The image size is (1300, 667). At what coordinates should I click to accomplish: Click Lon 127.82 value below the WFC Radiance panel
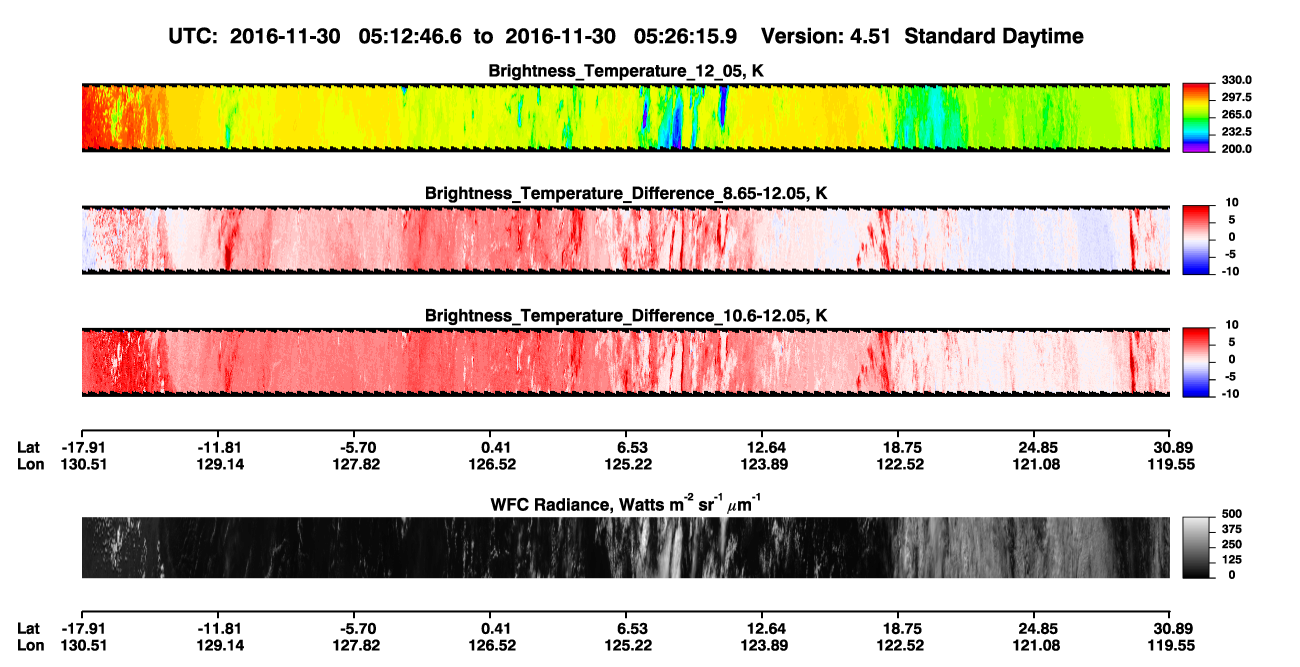[357, 646]
